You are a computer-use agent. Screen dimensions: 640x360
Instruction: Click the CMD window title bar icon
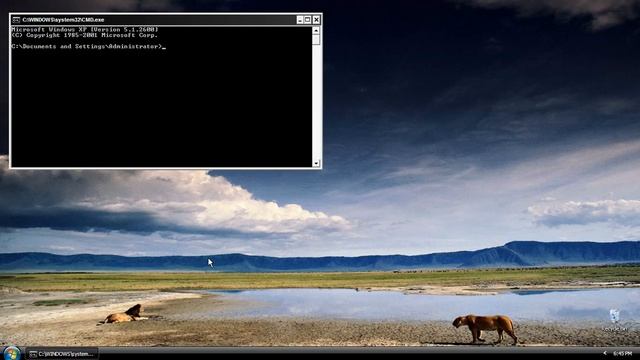tap(16, 20)
